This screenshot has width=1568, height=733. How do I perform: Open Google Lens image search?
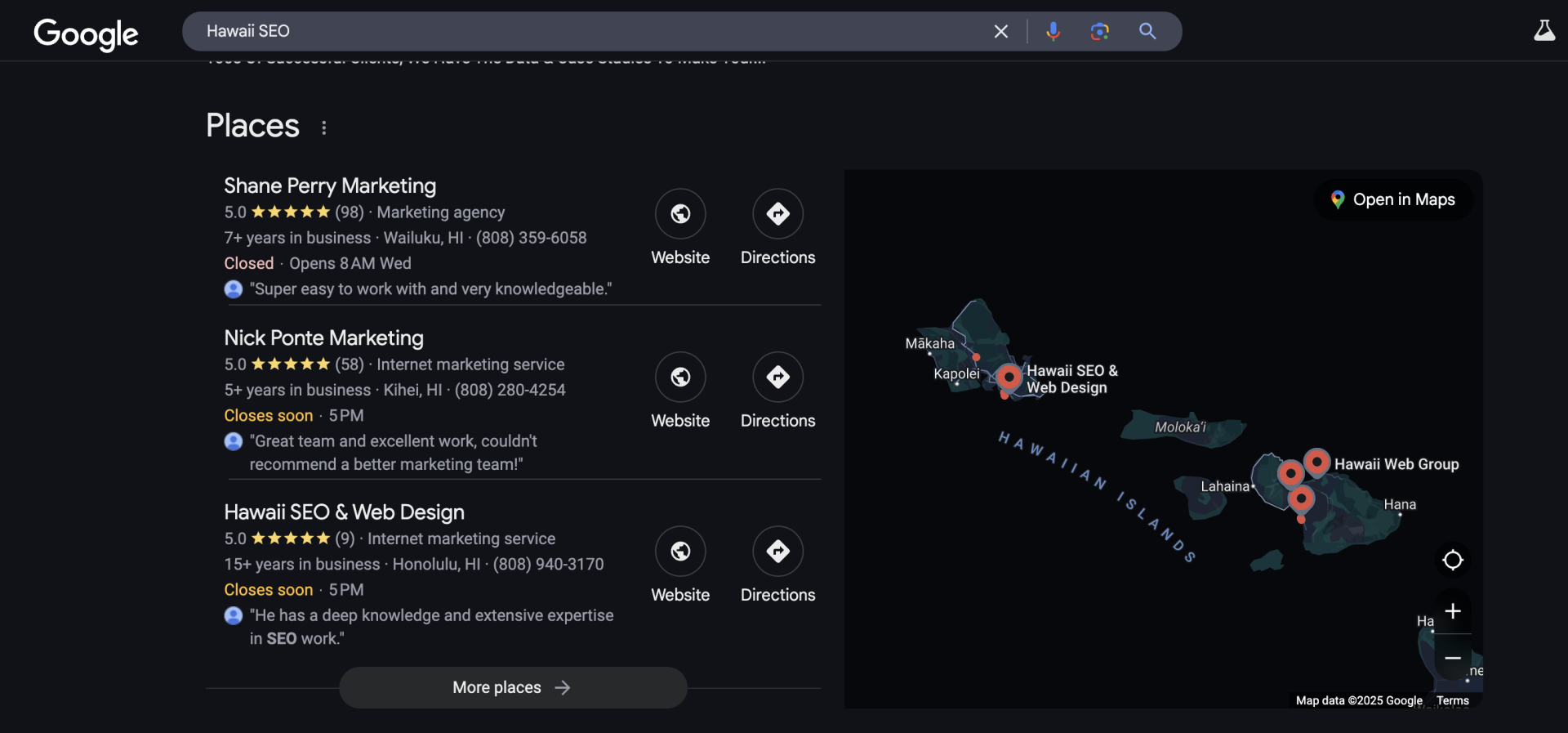[x=1099, y=31]
